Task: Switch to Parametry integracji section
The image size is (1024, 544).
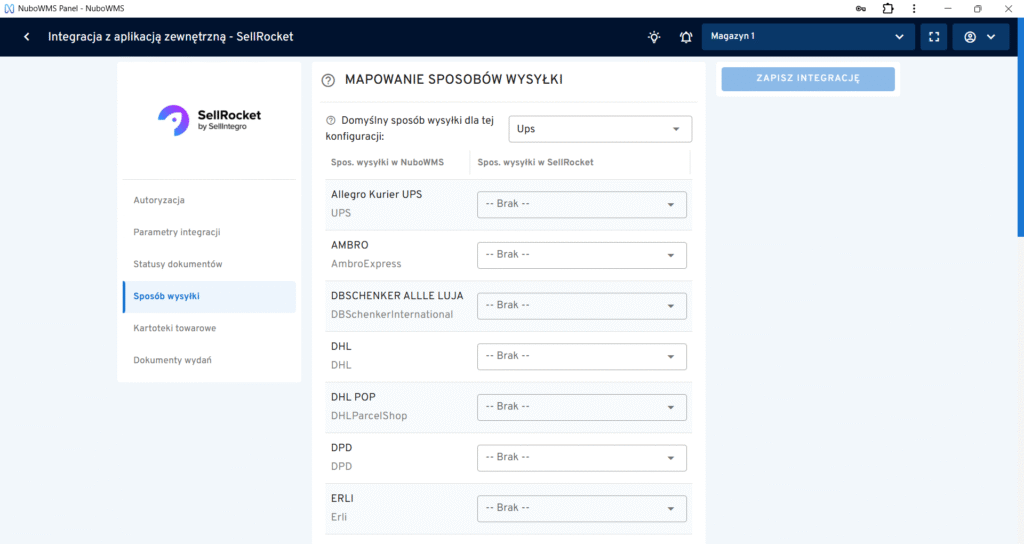Action: coord(177,232)
